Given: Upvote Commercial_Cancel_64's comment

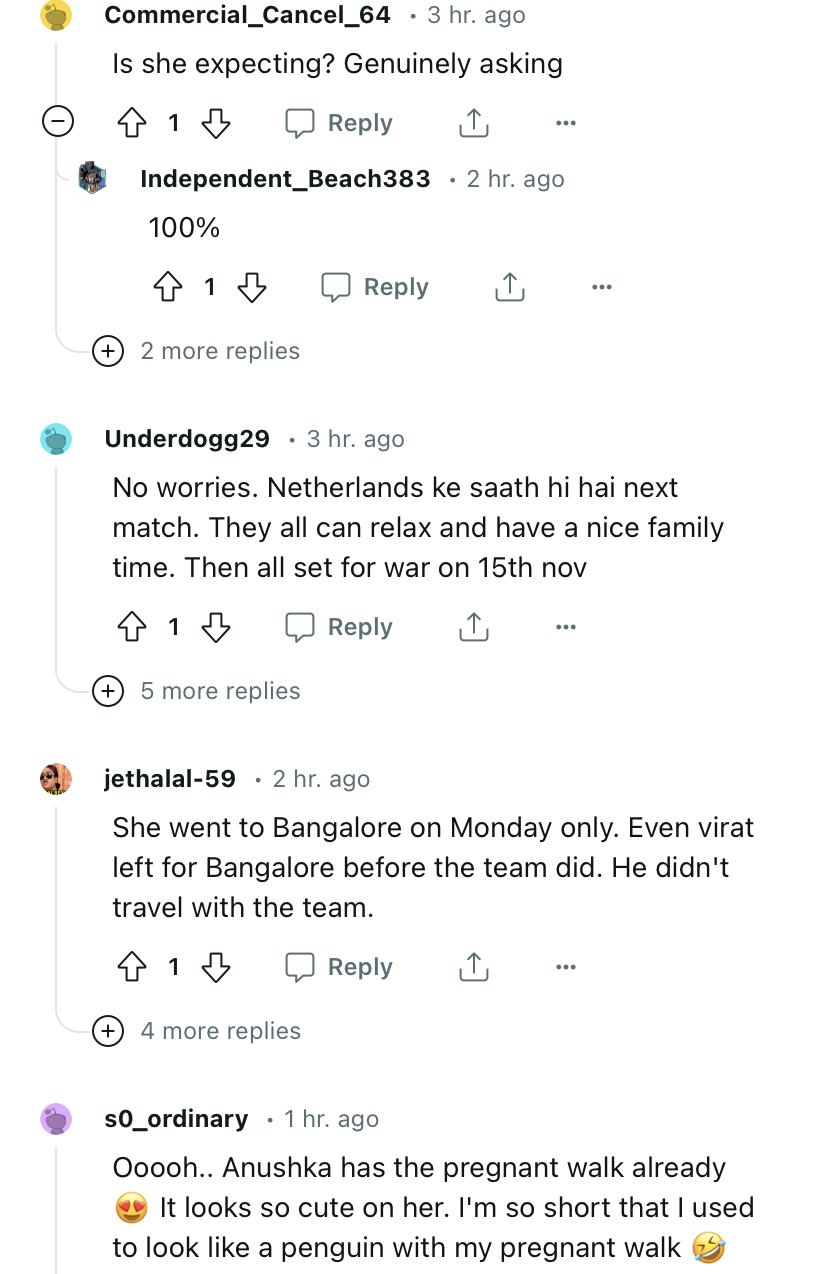Looking at the screenshot, I should [132, 123].
